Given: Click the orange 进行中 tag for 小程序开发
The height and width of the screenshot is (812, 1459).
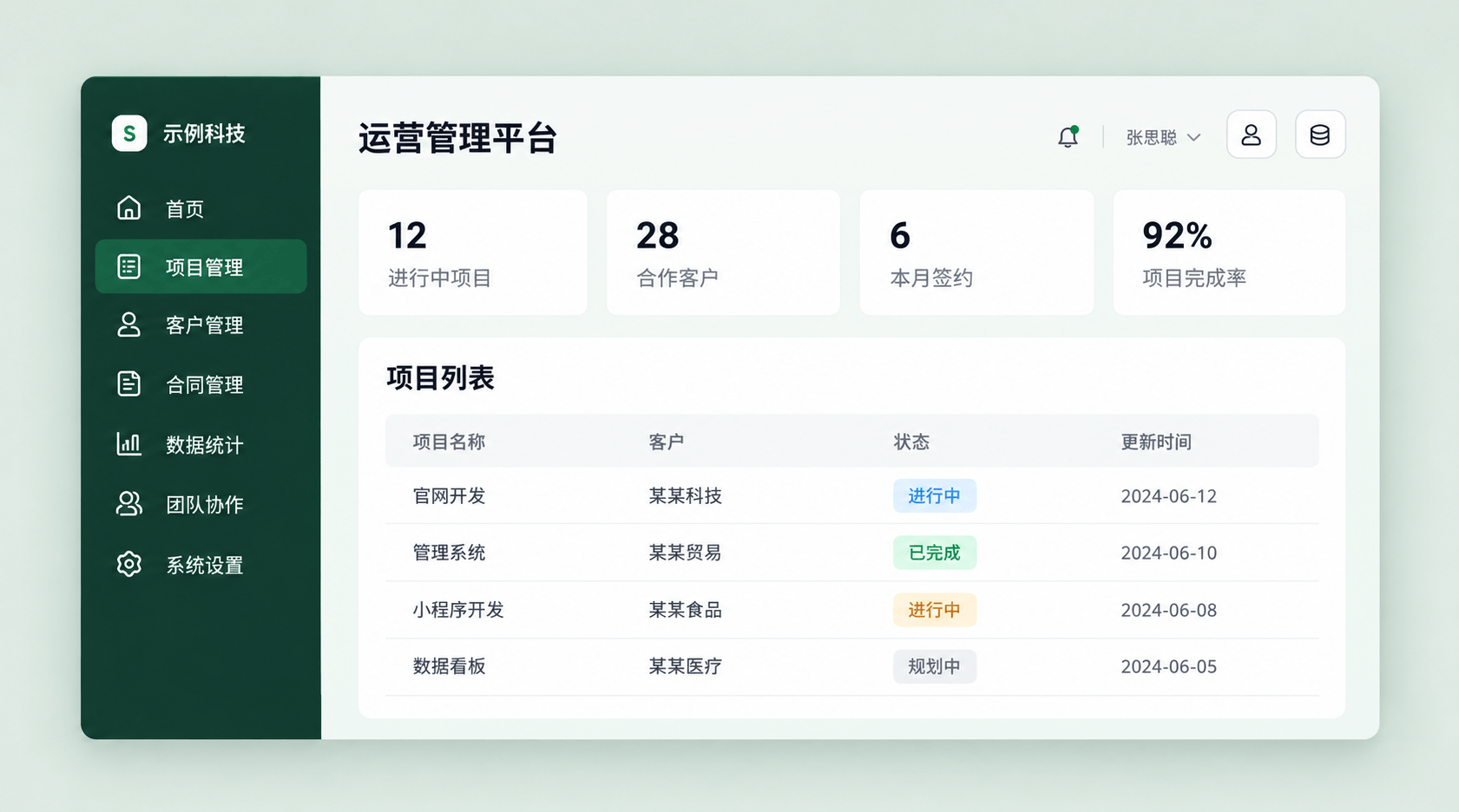Looking at the screenshot, I should pyautogui.click(x=935, y=610).
